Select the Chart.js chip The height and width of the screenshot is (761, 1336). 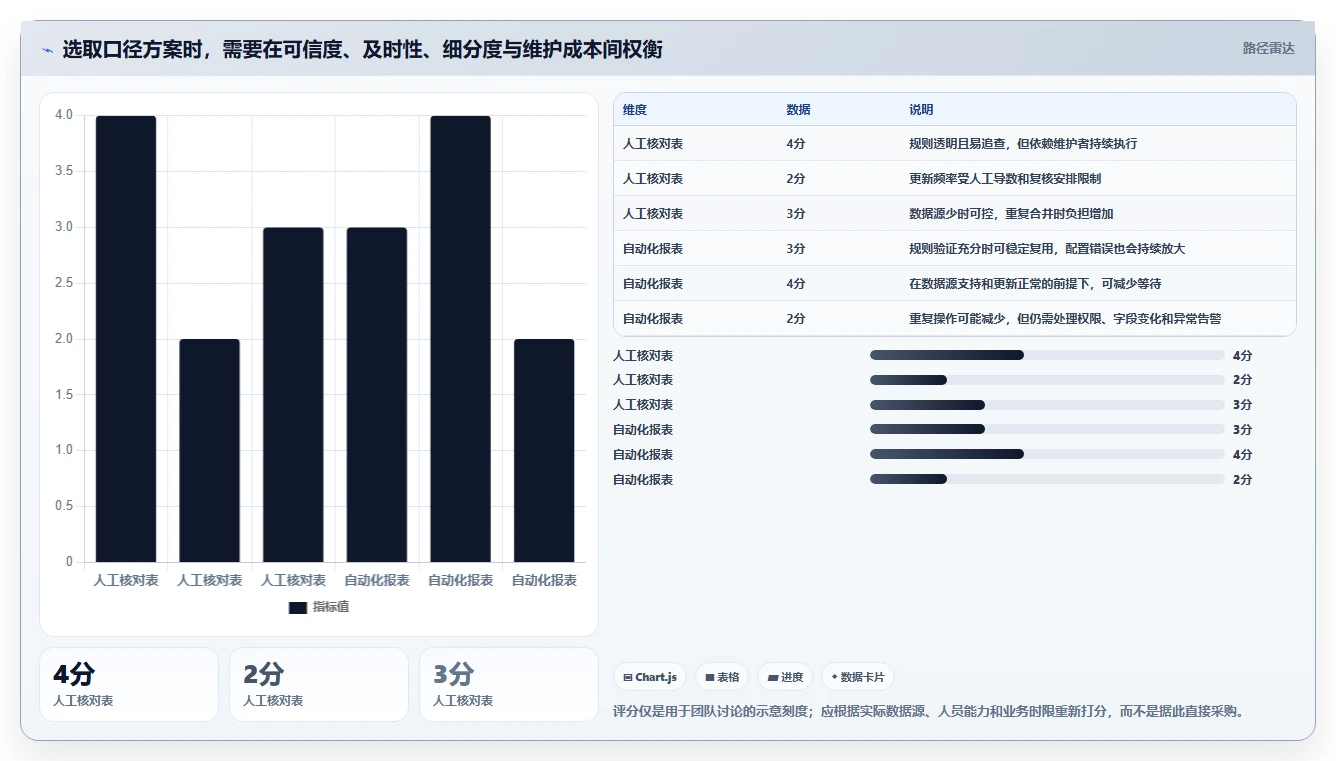coord(649,677)
